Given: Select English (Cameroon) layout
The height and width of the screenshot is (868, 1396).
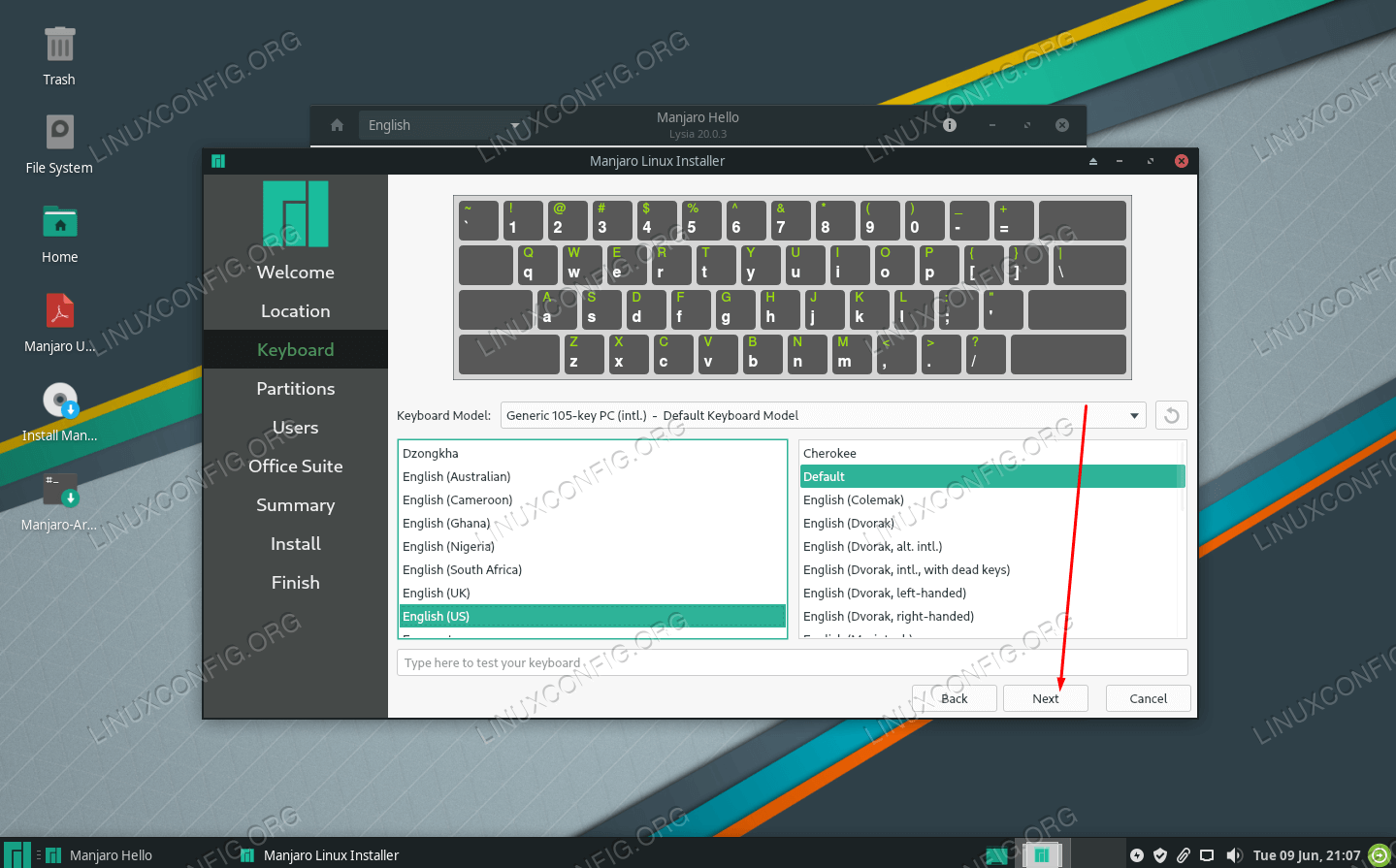Looking at the screenshot, I should pos(593,499).
